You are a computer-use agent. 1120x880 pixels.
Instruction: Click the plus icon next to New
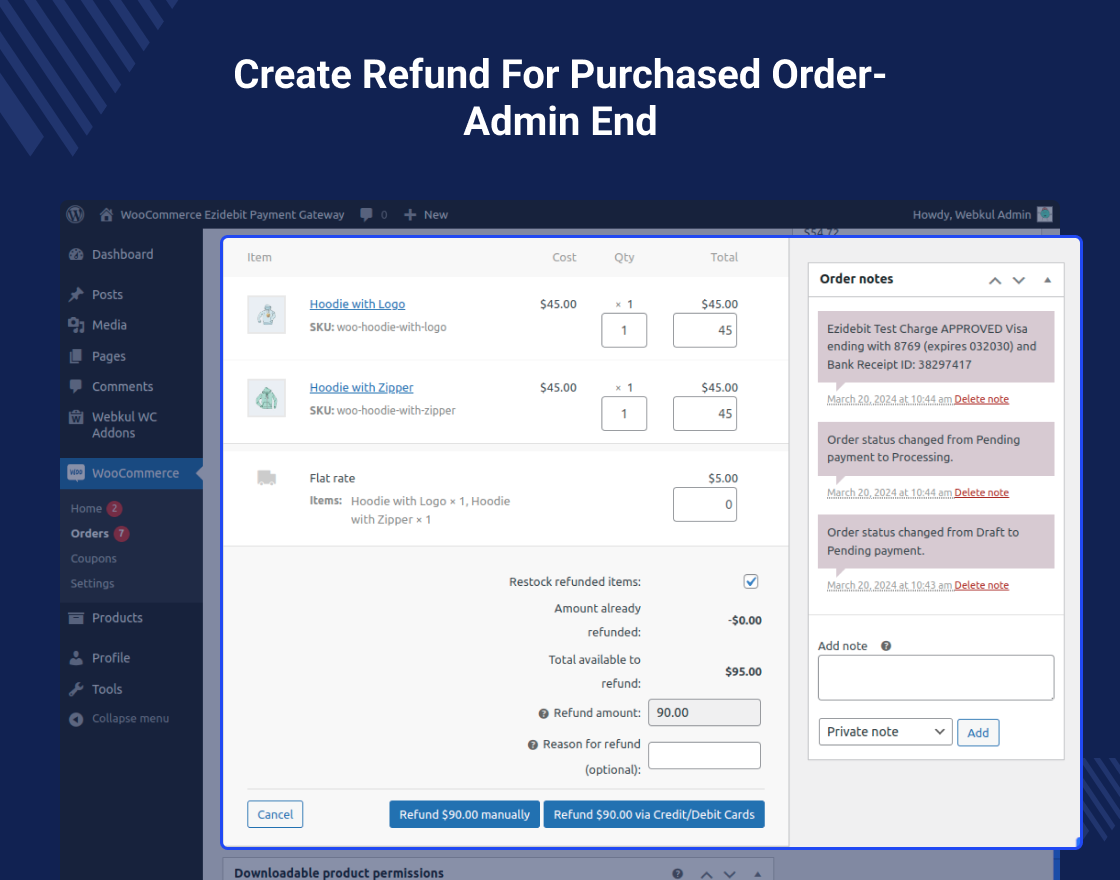click(x=410, y=214)
